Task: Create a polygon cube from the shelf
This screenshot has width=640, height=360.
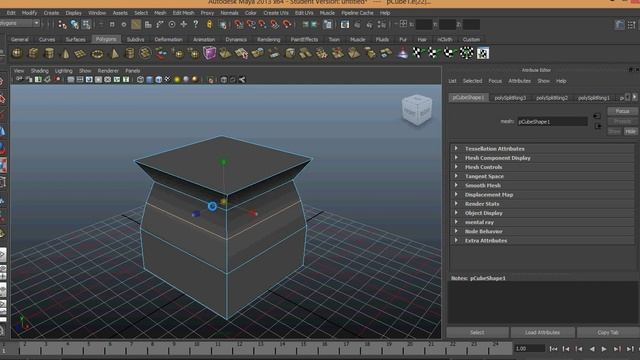Action: pos(33,53)
